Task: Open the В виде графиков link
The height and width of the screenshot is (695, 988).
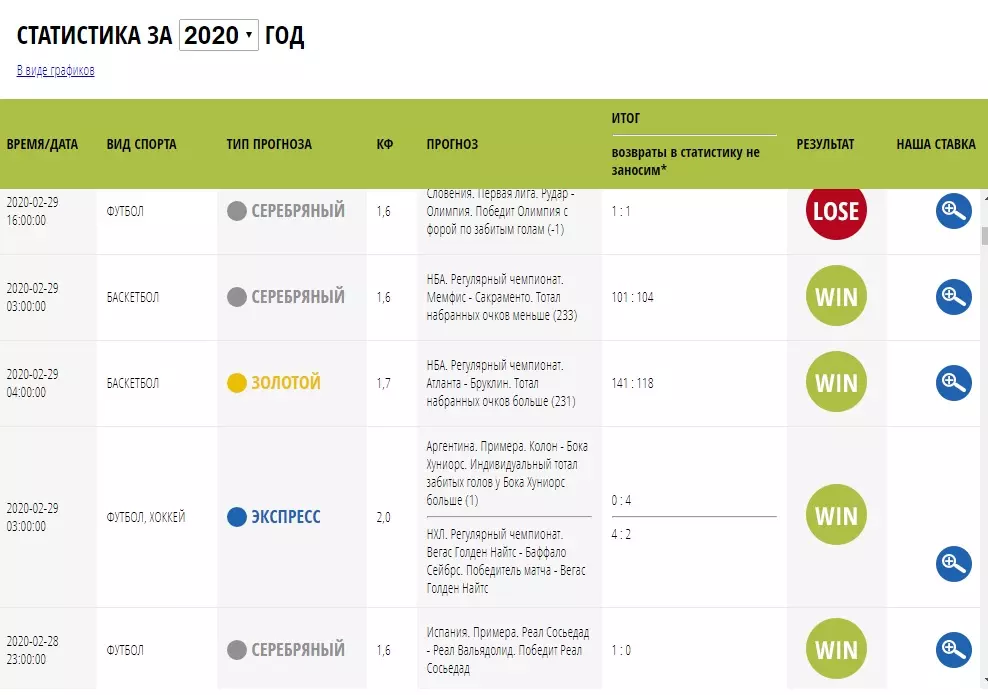Action: [x=55, y=70]
